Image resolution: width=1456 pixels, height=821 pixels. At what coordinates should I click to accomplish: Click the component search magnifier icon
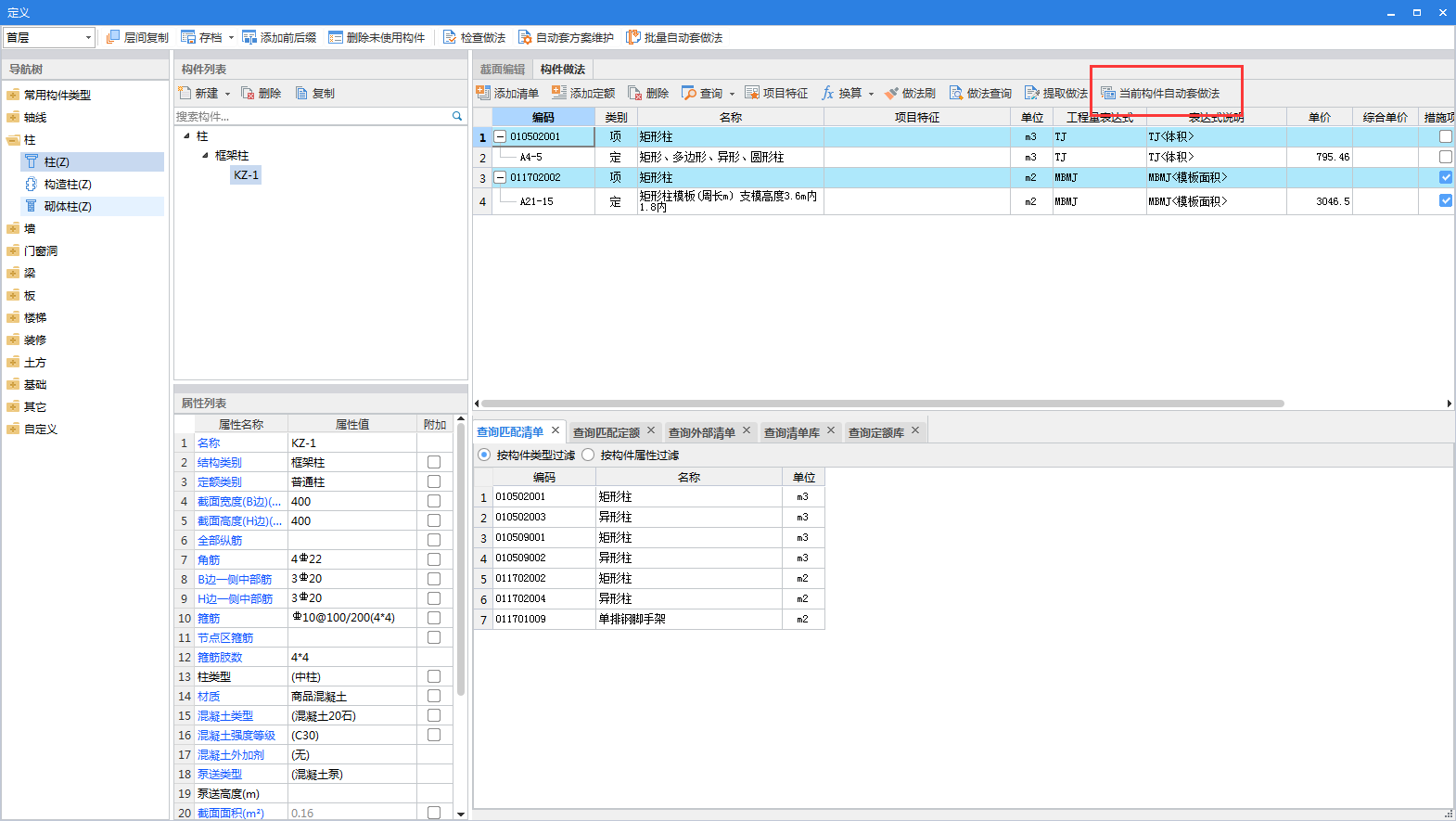coord(457,116)
